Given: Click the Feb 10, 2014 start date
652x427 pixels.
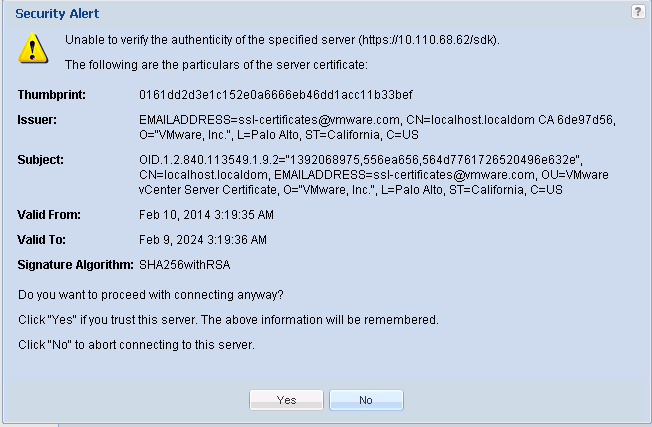Looking at the screenshot, I should pos(204,214).
